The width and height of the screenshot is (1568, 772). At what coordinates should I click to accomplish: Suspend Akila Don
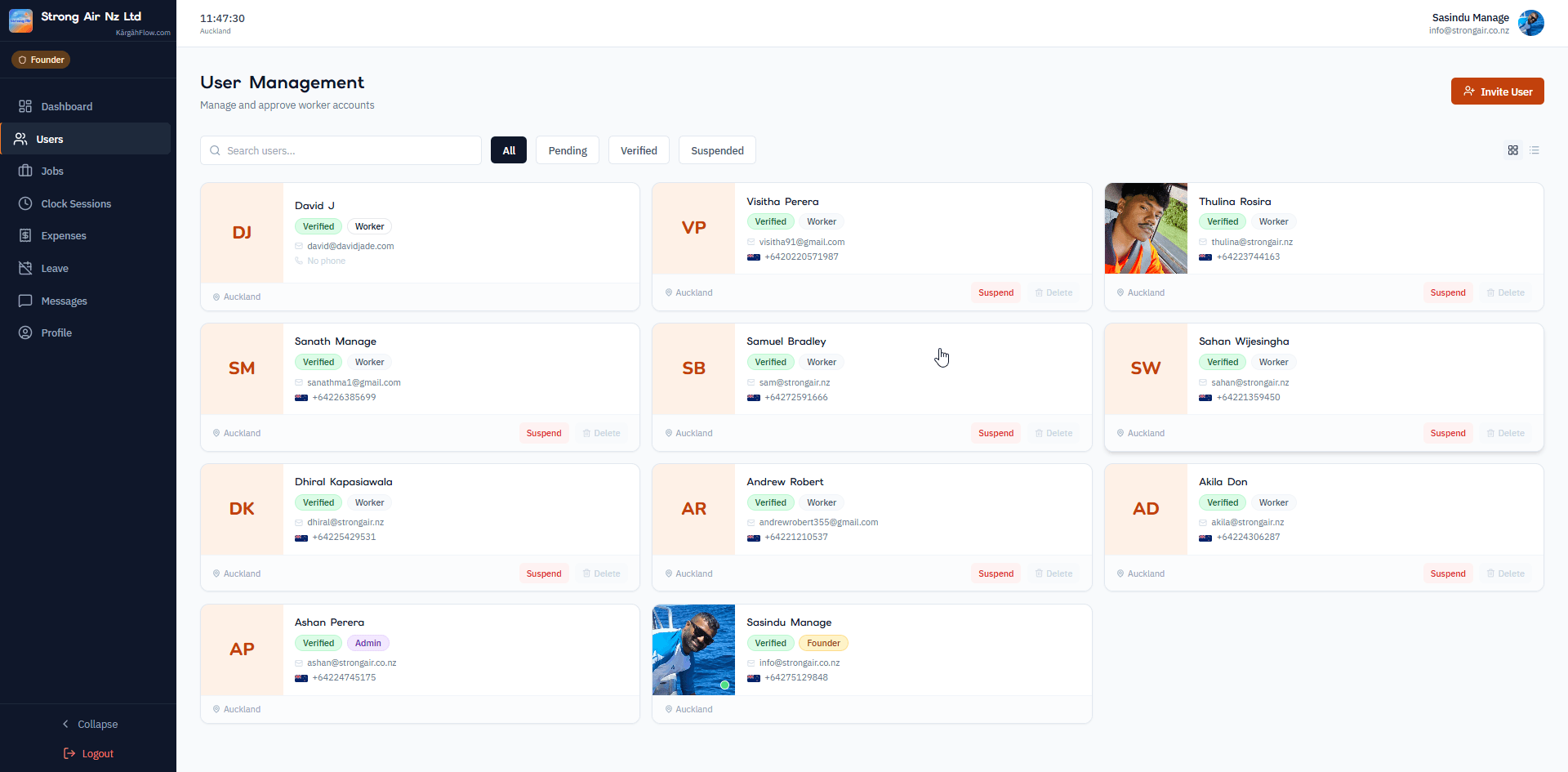tap(1447, 573)
